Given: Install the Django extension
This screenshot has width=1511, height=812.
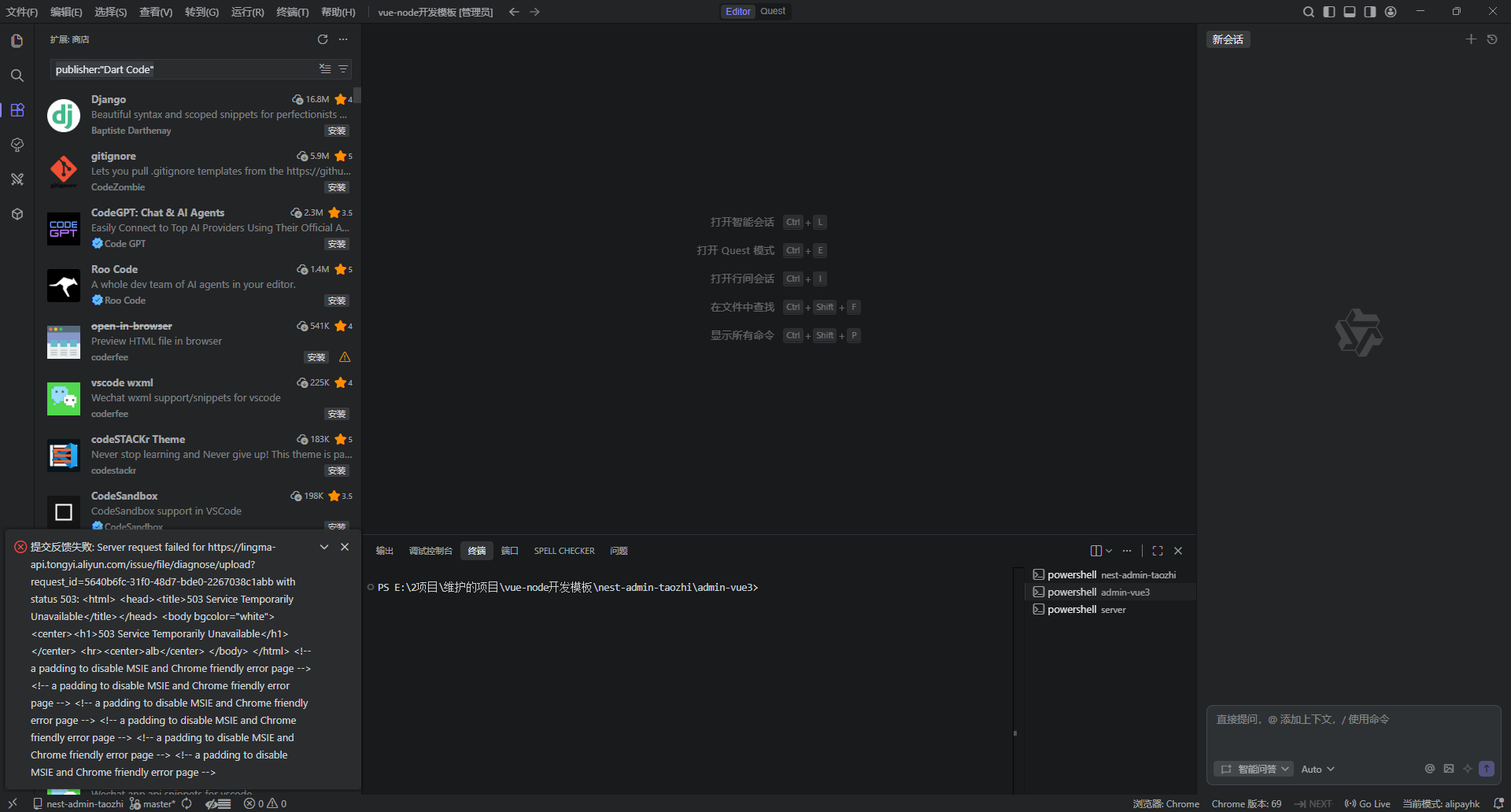Looking at the screenshot, I should point(337,131).
